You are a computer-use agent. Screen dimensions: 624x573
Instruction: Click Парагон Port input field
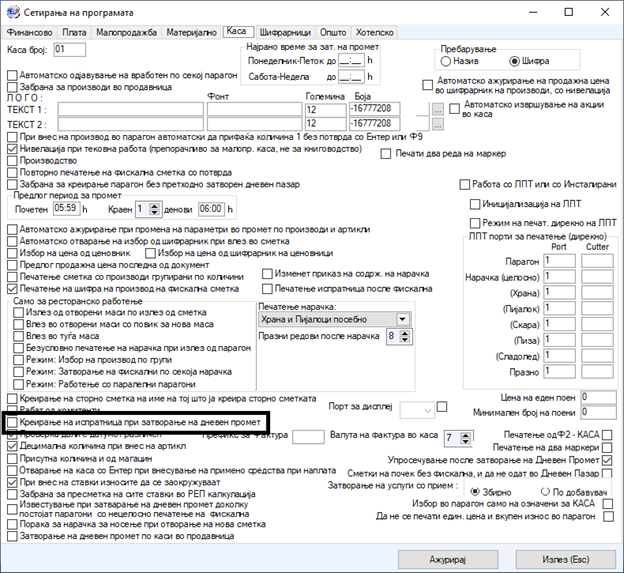point(560,261)
